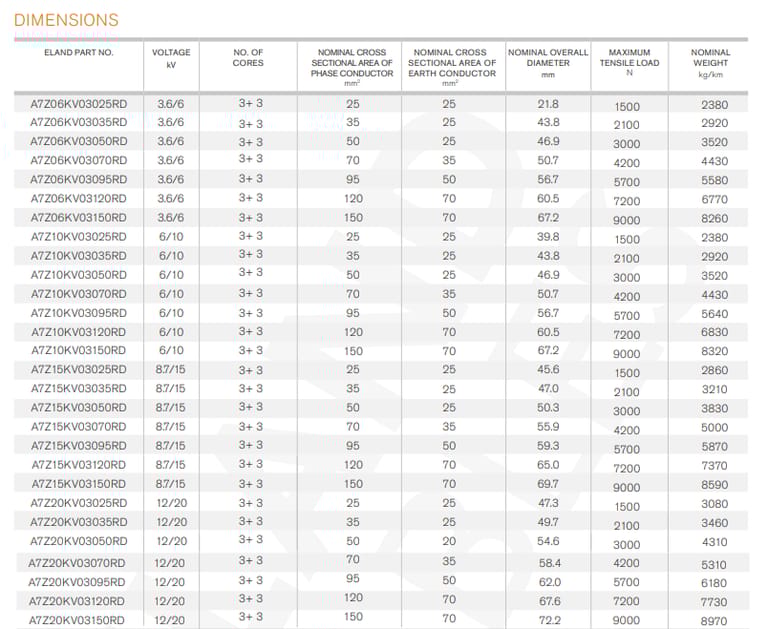Select part number A7Z06KV03025RD
The height and width of the screenshot is (629, 768).
point(79,104)
